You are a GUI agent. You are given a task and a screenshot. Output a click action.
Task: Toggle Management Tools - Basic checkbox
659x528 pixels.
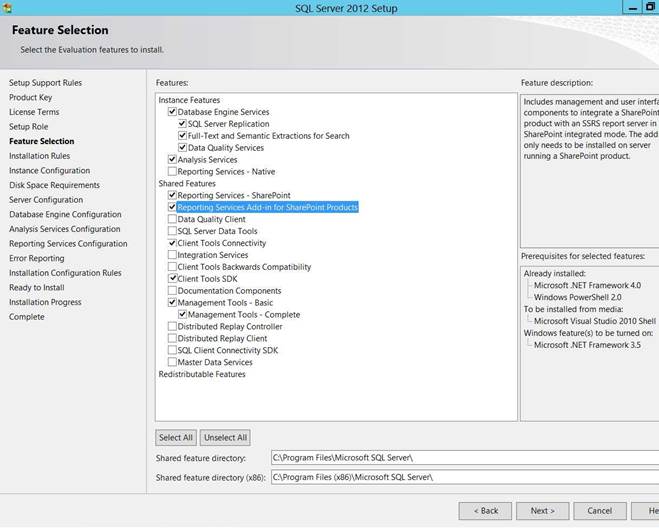click(x=172, y=302)
